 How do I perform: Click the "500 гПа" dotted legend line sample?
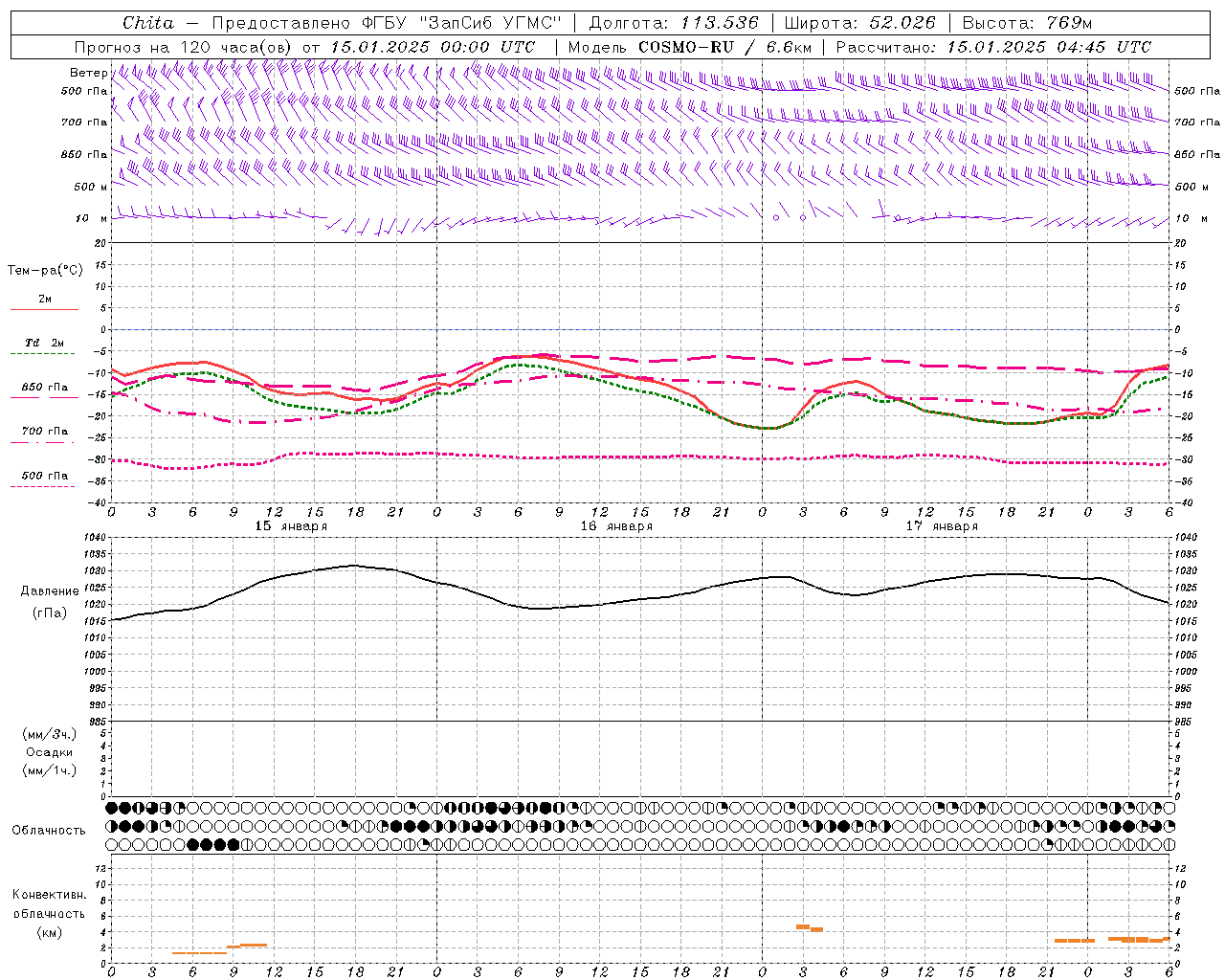pyautogui.click(x=42, y=487)
